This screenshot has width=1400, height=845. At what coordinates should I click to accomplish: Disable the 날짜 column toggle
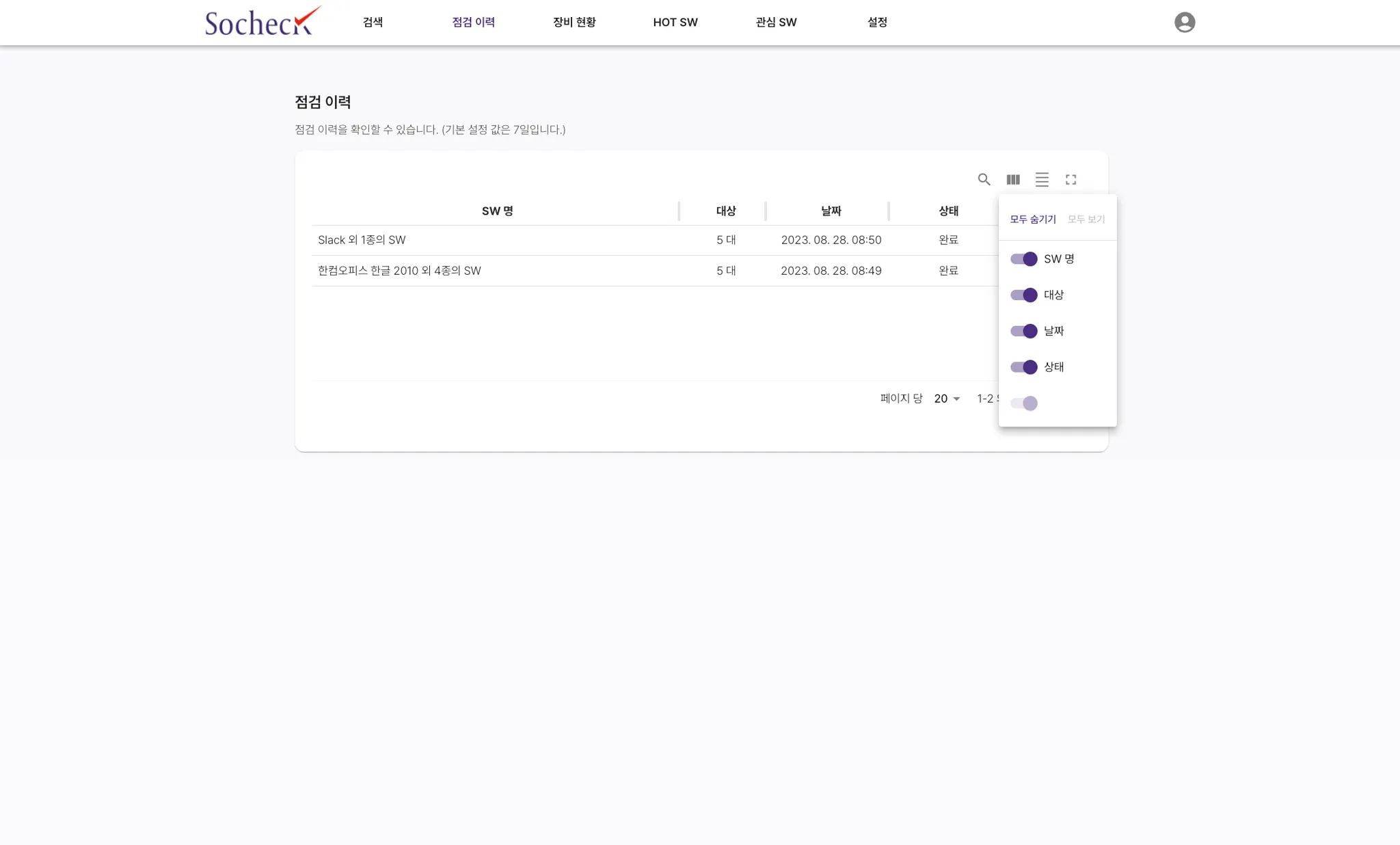tap(1024, 331)
